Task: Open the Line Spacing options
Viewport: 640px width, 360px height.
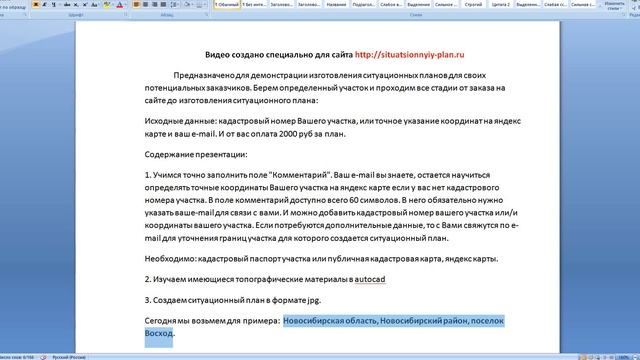Action: pyautogui.click(x=174, y=4)
